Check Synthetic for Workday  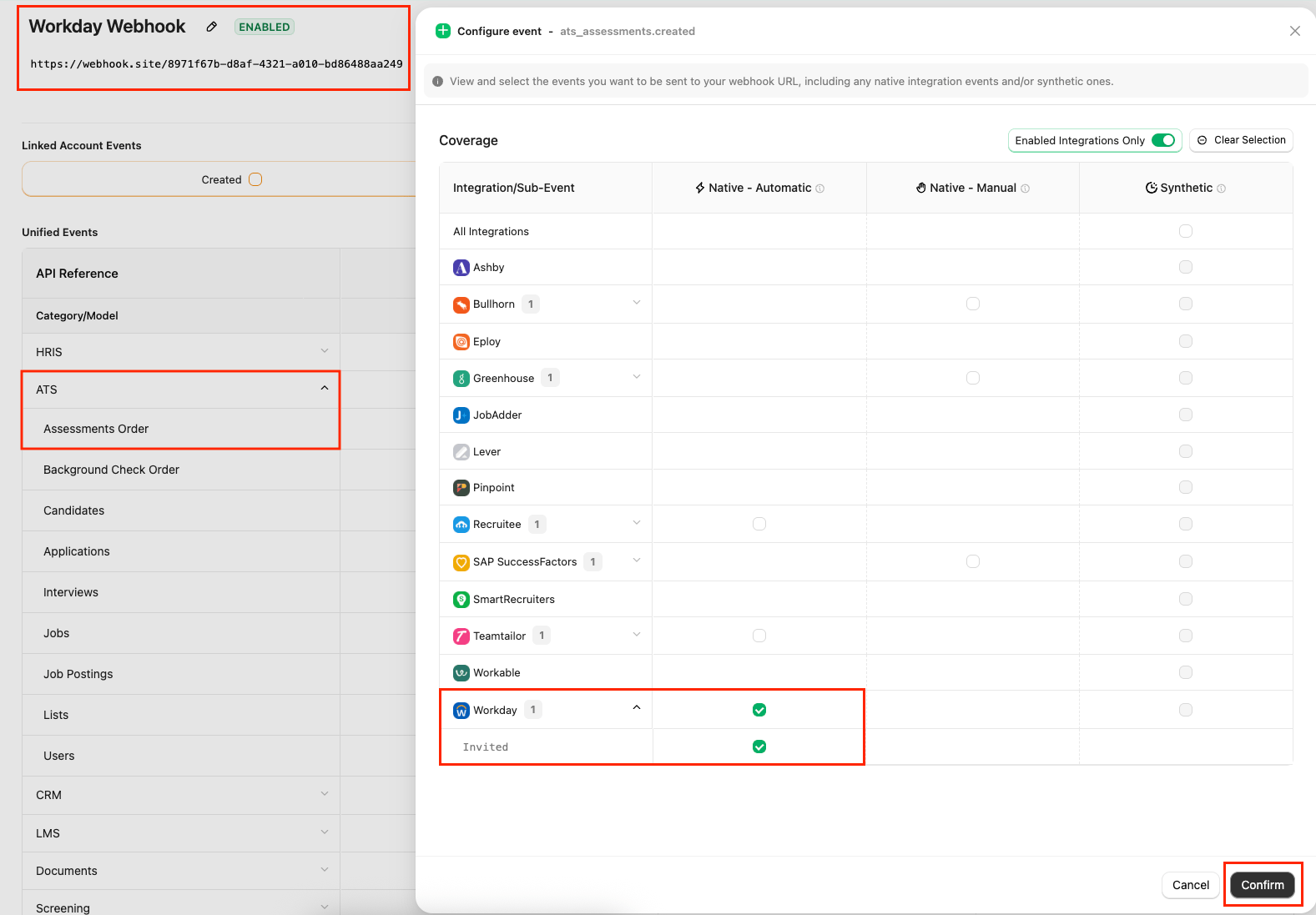point(1186,710)
